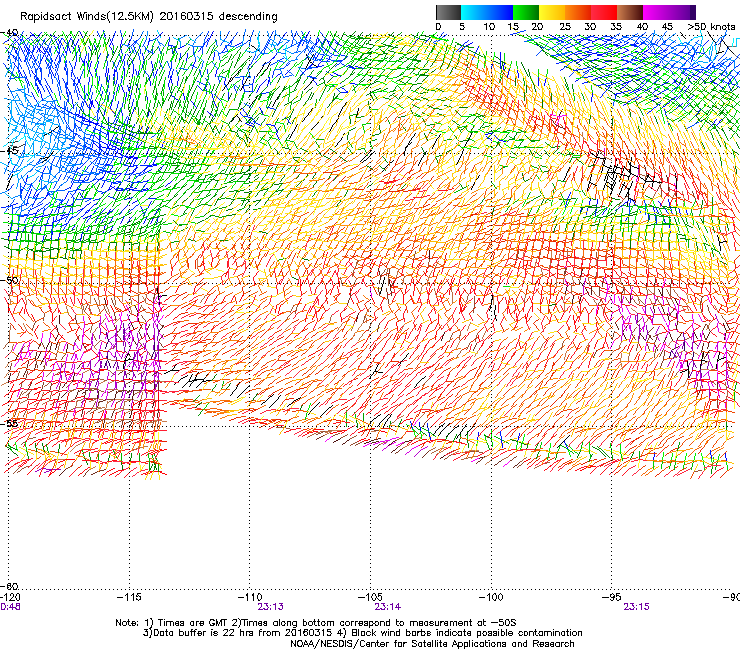This screenshot has width=740, height=650.
Task: Click the red 30-35 knots legend segment
Action: (x=604, y=12)
